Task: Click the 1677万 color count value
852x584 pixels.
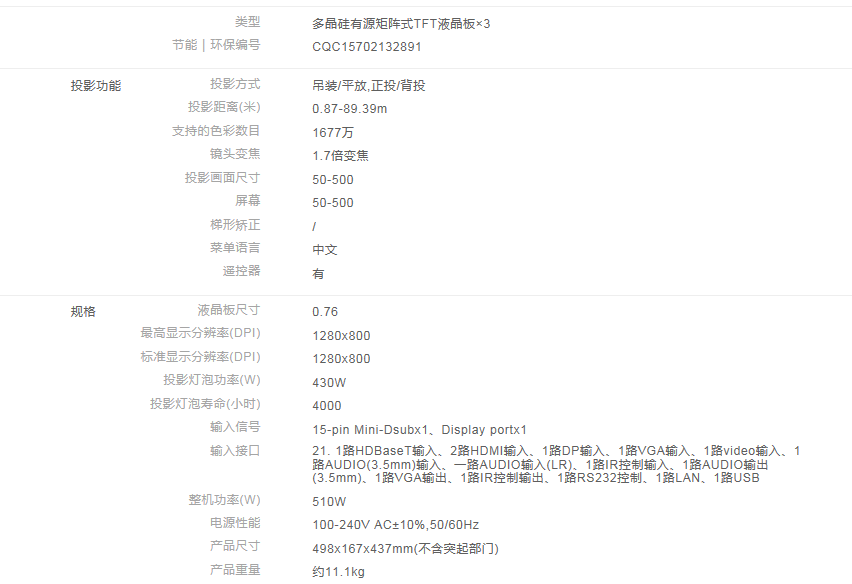Action: [x=332, y=132]
